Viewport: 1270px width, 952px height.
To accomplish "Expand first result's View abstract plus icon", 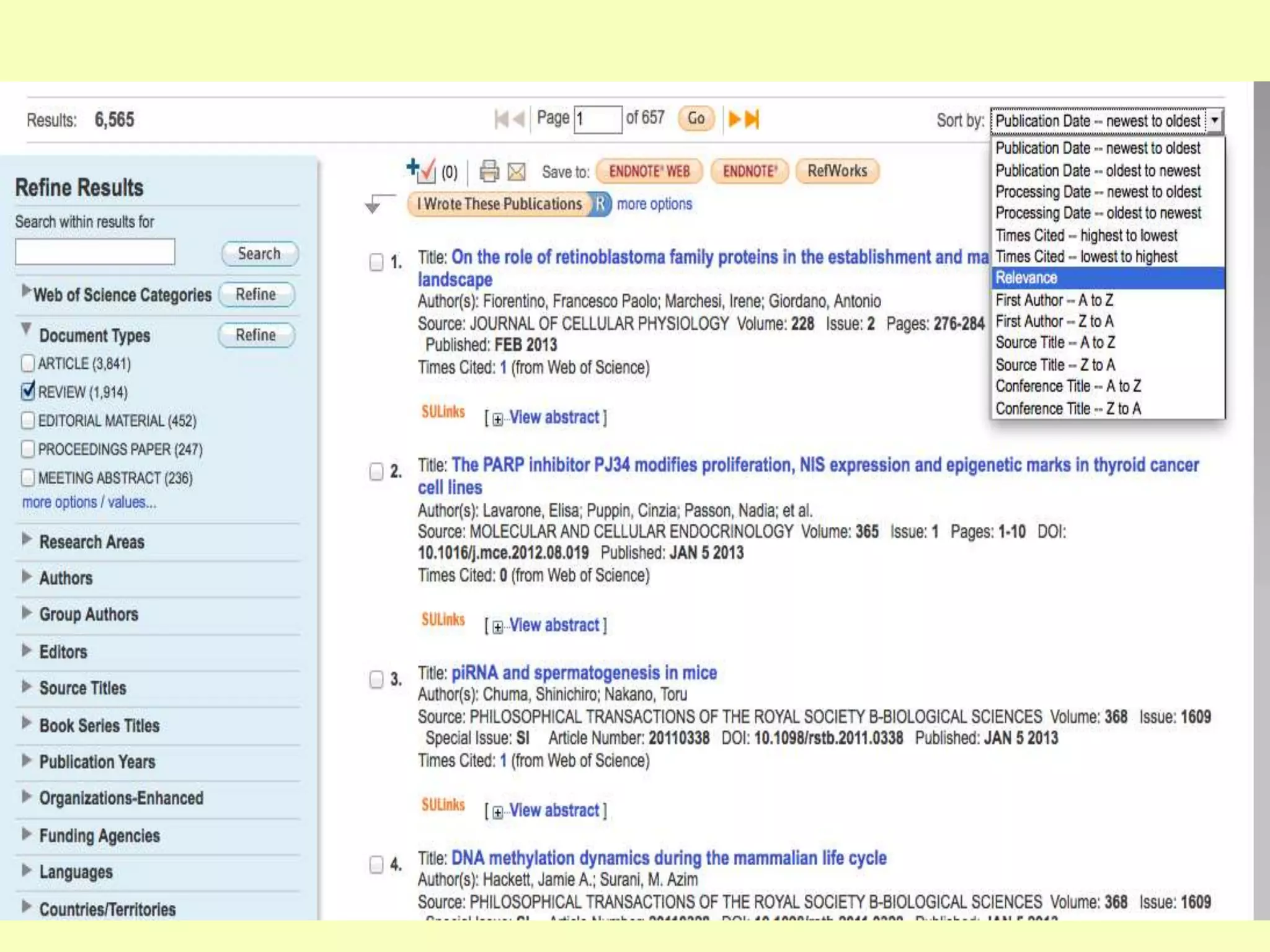I will coord(497,420).
